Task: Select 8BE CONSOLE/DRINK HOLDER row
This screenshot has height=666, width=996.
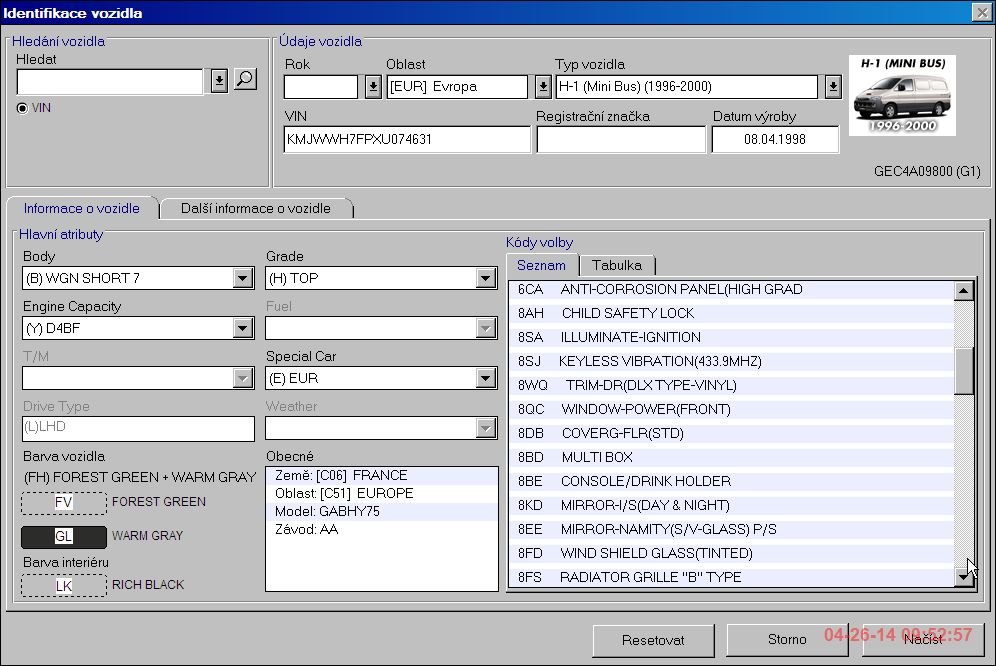Action: [x=731, y=481]
